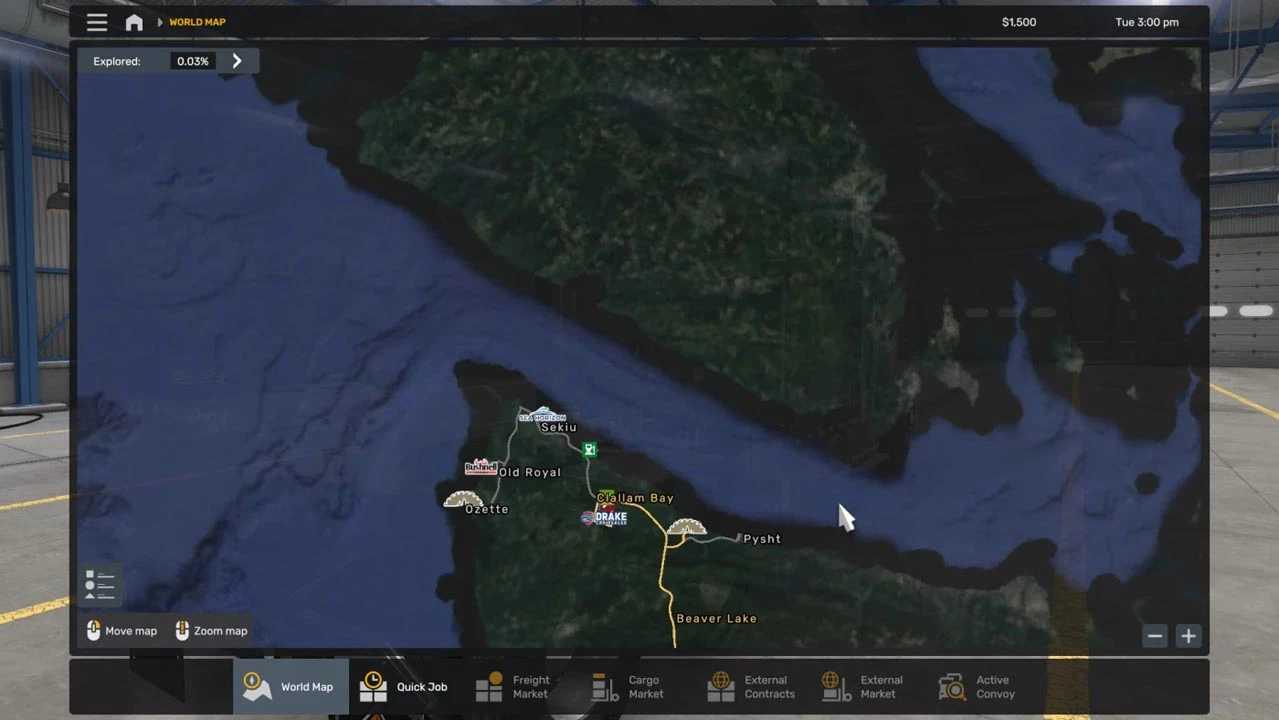Screen dimensions: 1279x720
Task: Open the hamburger main menu
Action: pyautogui.click(x=97, y=22)
